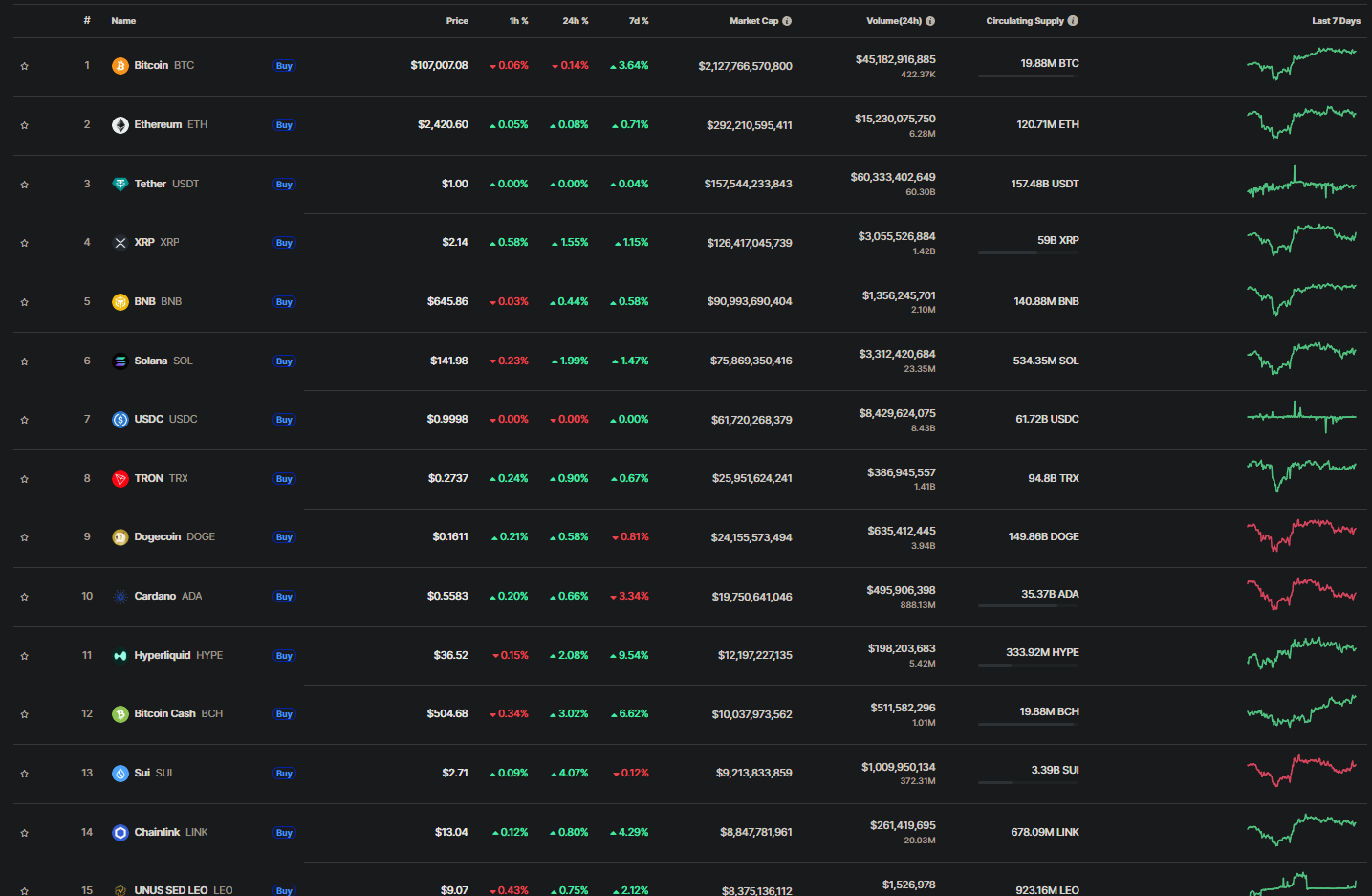The width and height of the screenshot is (1372, 896).
Task: Click the Bitcoin Cash coin logo icon
Action: [120, 714]
